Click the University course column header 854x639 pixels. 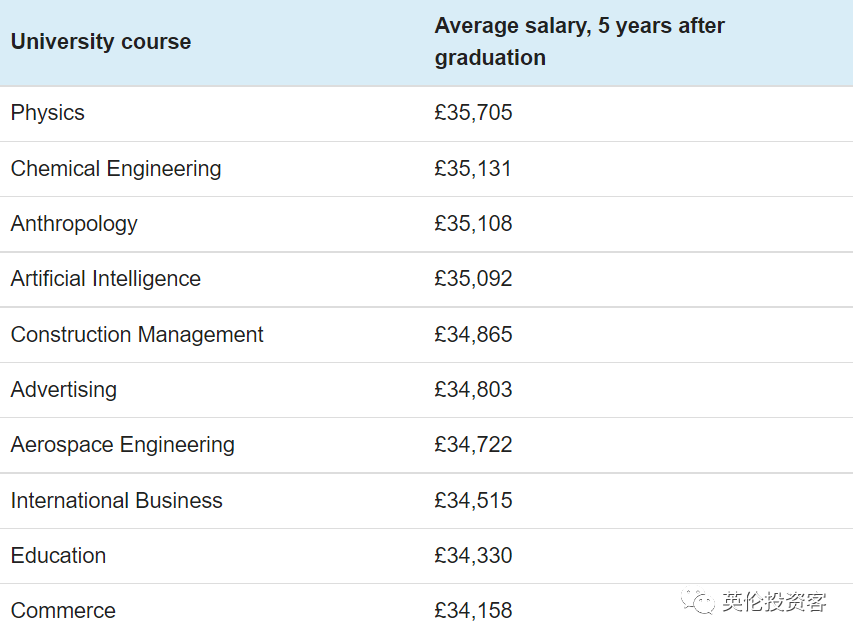pos(100,42)
